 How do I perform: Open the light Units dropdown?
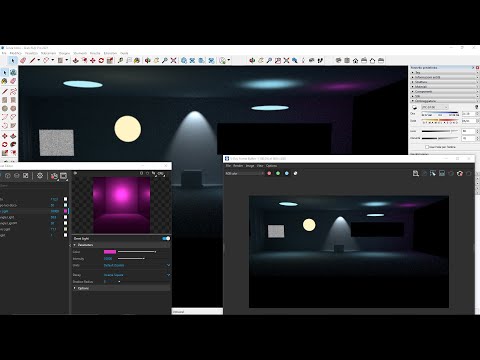(137, 265)
